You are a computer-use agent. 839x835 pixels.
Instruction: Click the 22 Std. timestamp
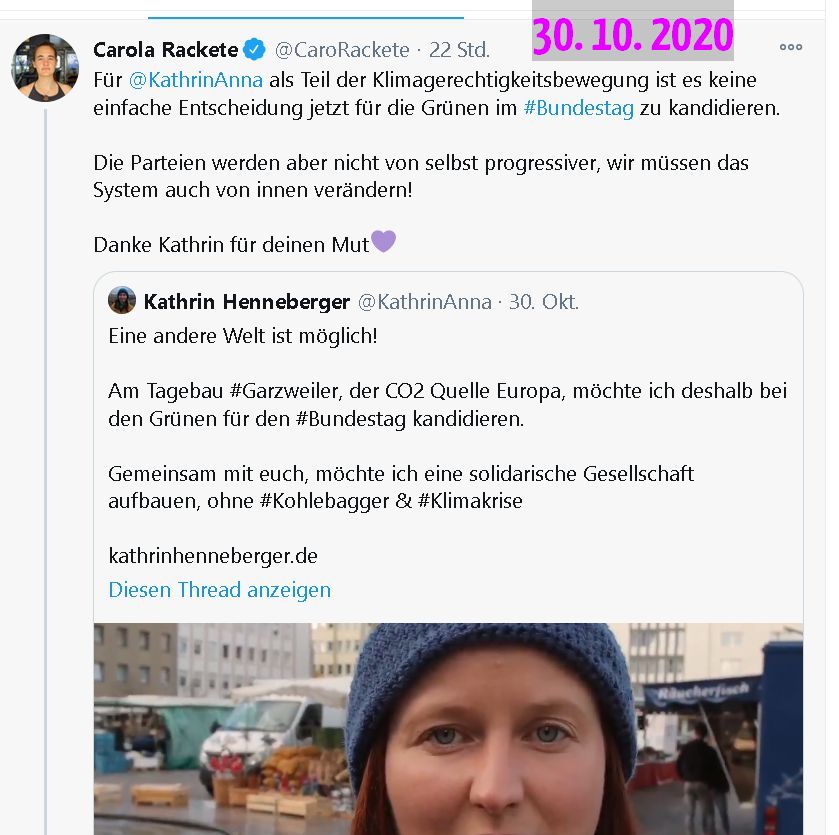pyautogui.click(x=459, y=50)
